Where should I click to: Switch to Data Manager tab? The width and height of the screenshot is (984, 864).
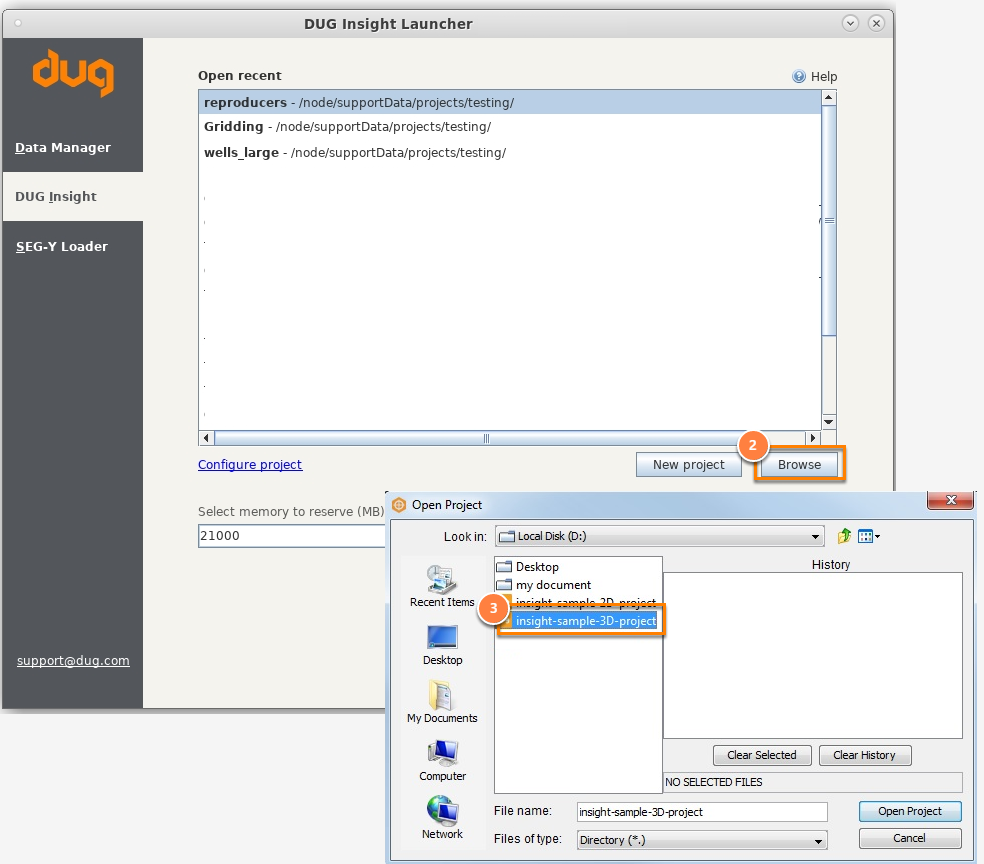pyautogui.click(x=73, y=147)
